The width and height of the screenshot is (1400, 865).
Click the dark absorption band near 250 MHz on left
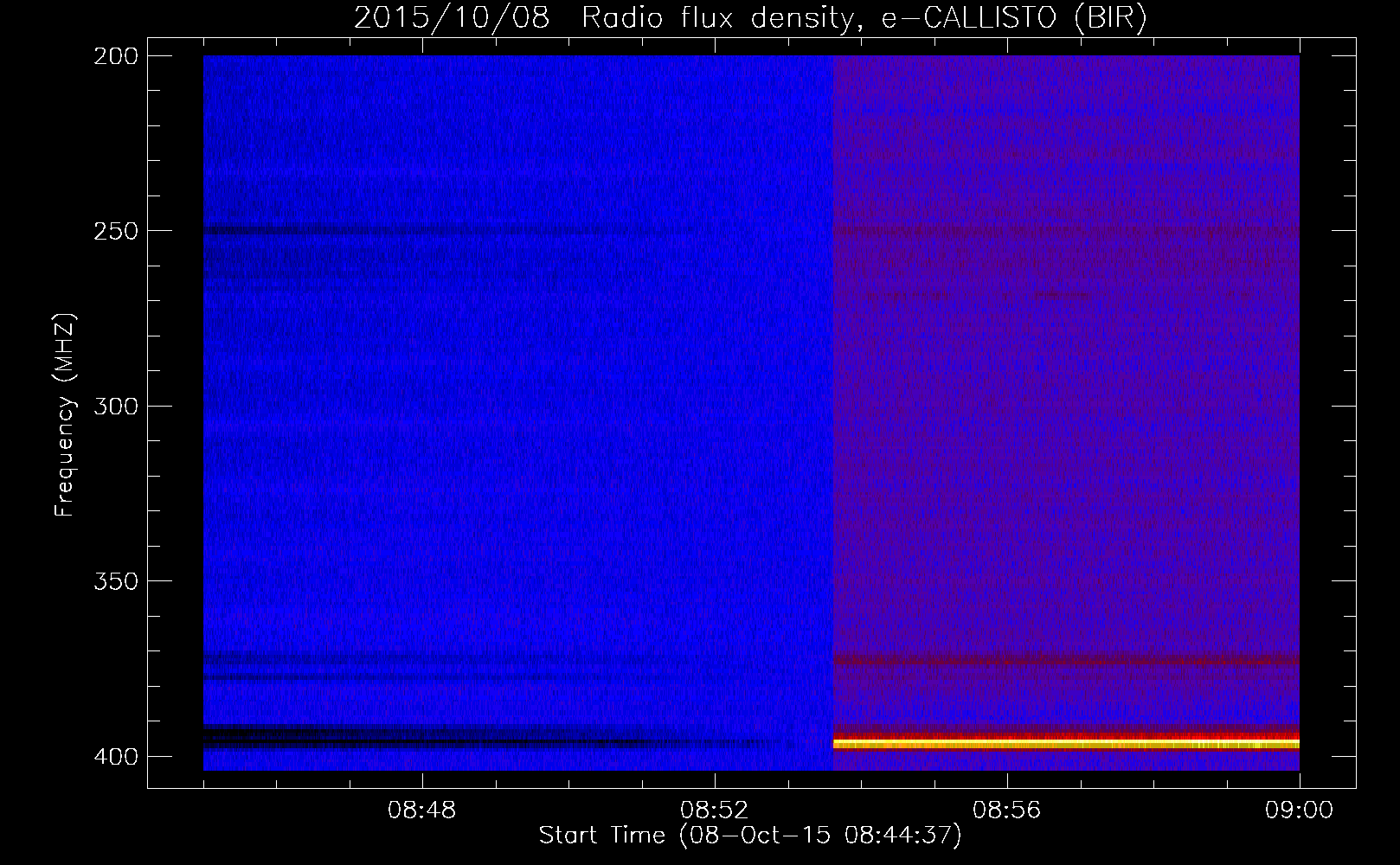coord(450,231)
